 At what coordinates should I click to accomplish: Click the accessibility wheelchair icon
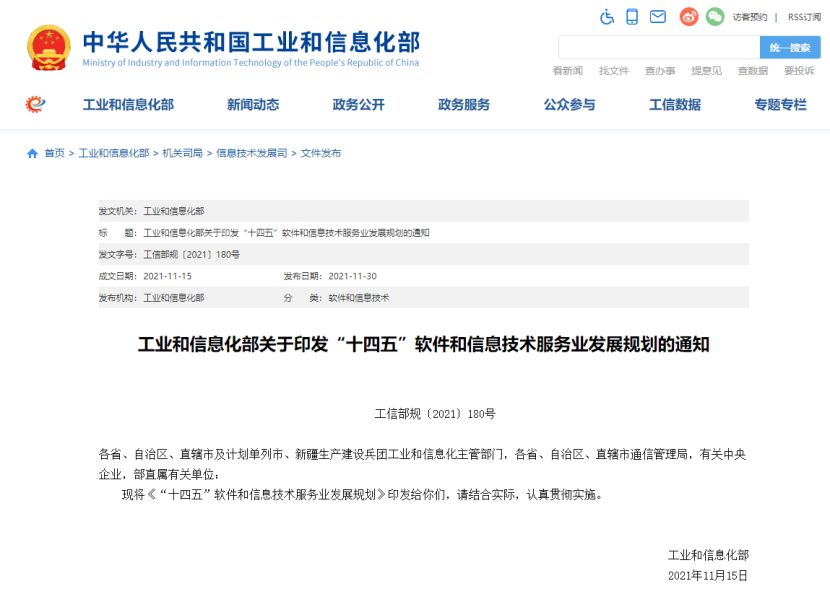tap(607, 17)
